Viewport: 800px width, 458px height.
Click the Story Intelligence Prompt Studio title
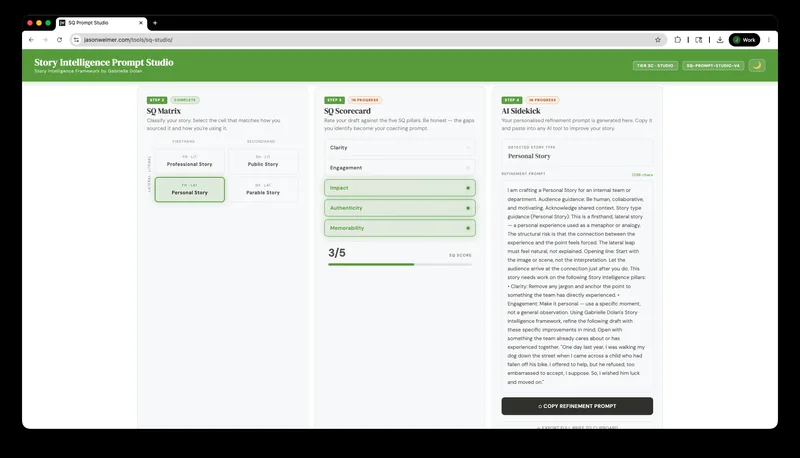pos(104,62)
